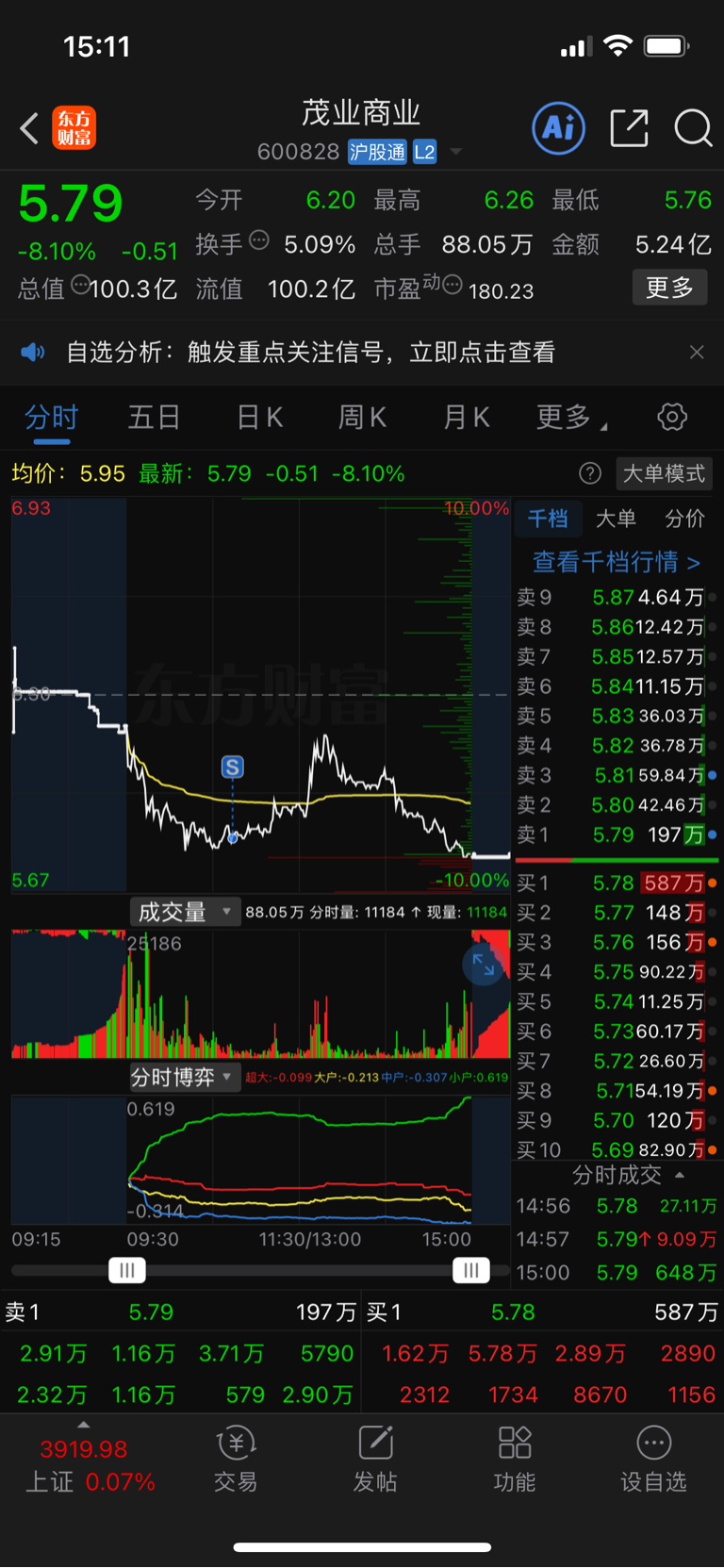
Task: Select the right range slider handle
Action: [471, 1271]
